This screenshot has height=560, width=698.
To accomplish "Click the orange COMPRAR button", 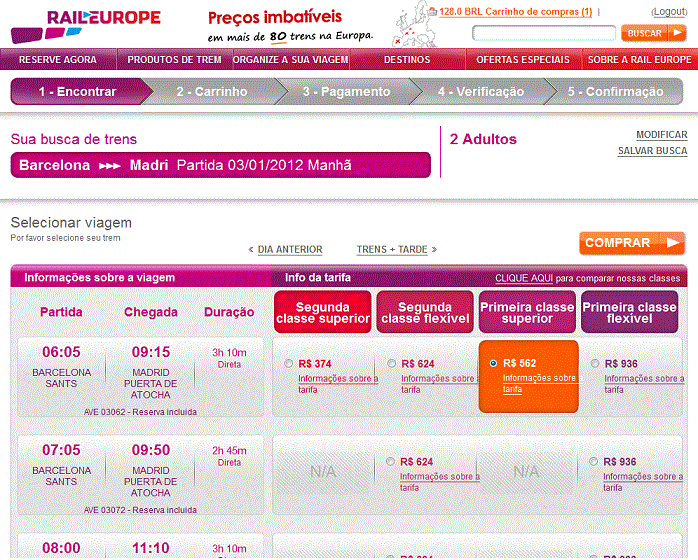I will (x=632, y=243).
